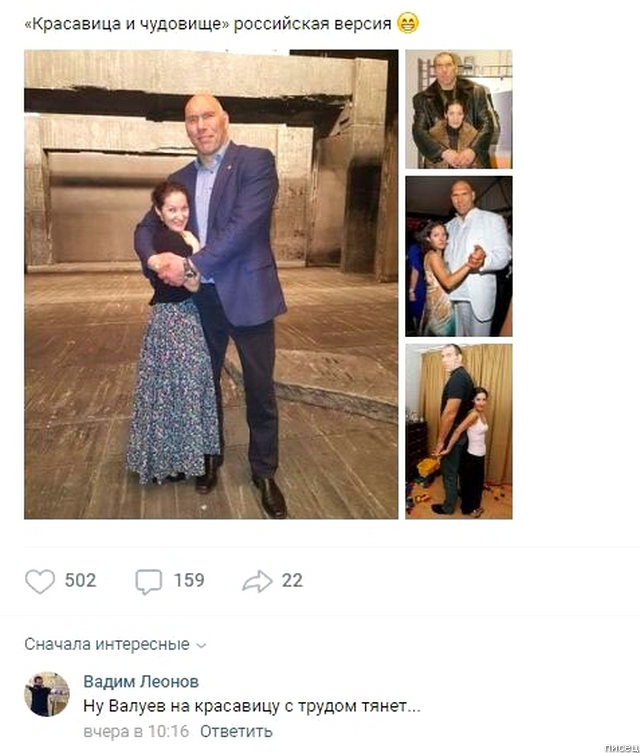
Task: Click the 502 likes counter
Action: coord(80,581)
